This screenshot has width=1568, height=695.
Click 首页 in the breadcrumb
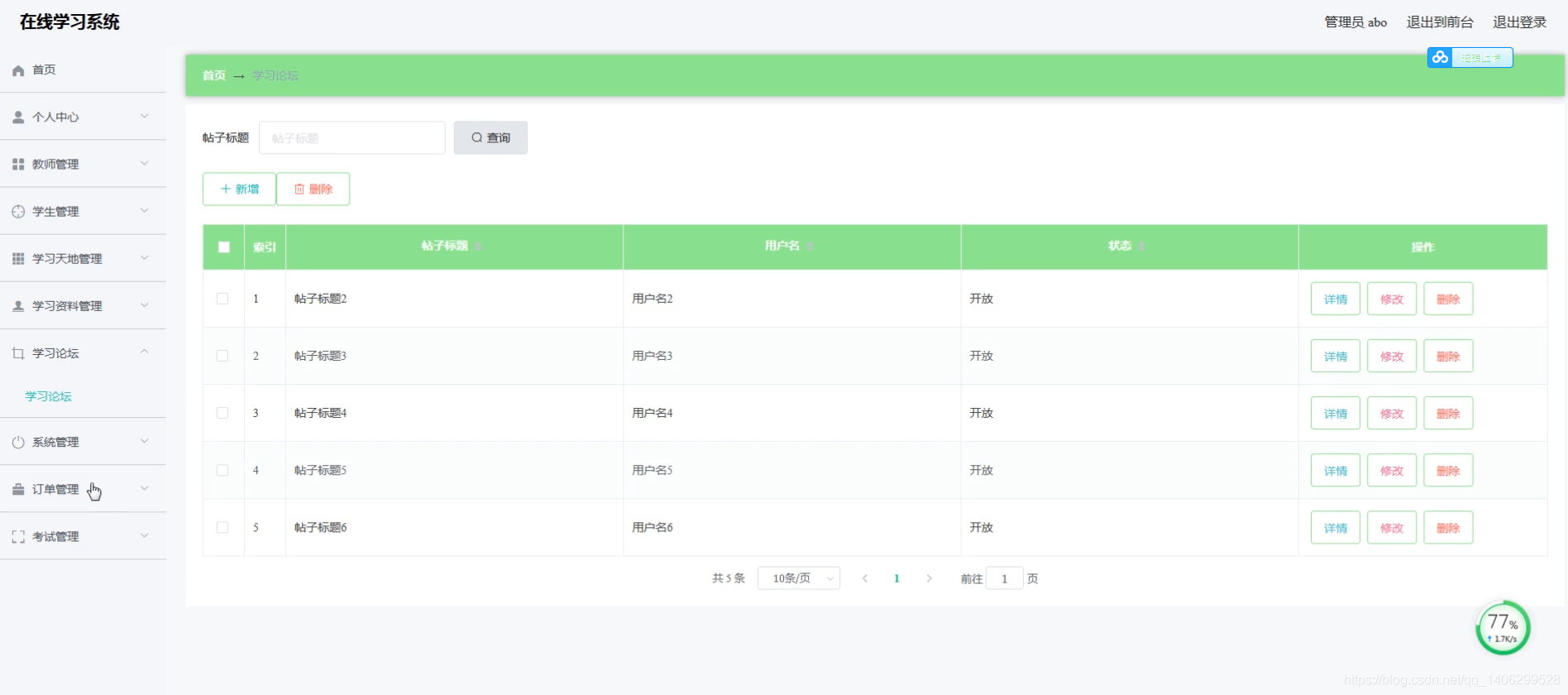tap(214, 75)
